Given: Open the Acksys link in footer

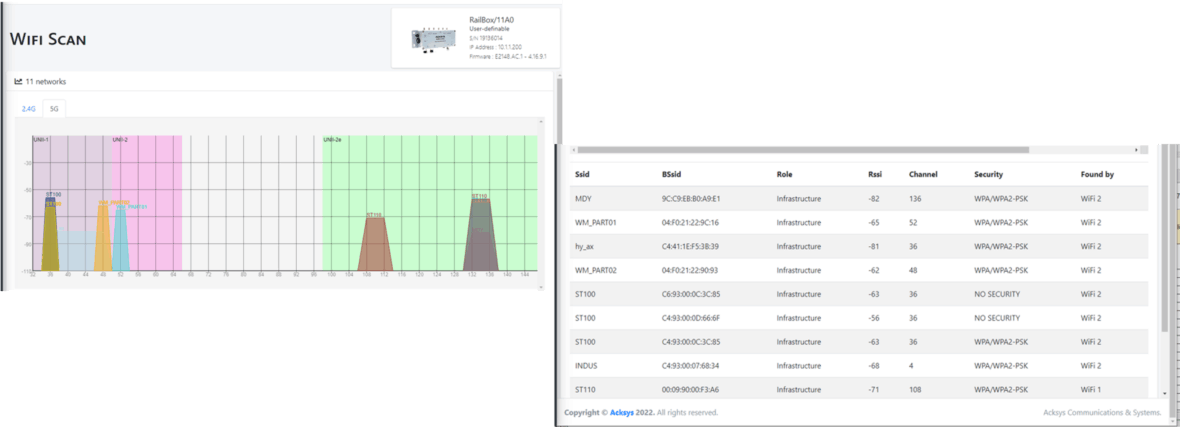Looking at the screenshot, I should (x=622, y=412).
